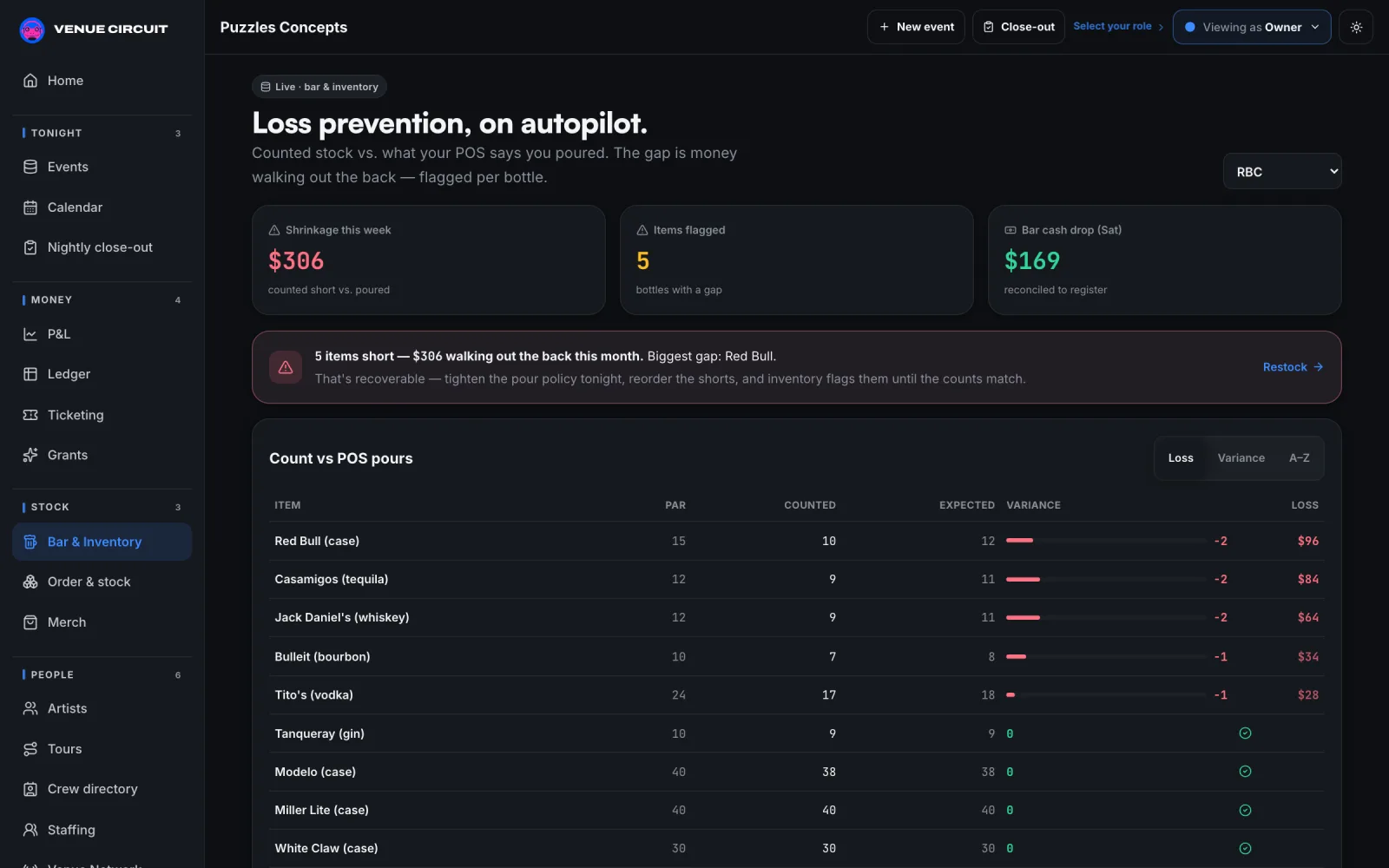Click the White Claw (case) green check icon
This screenshot has height=868, width=1389.
1245,848
